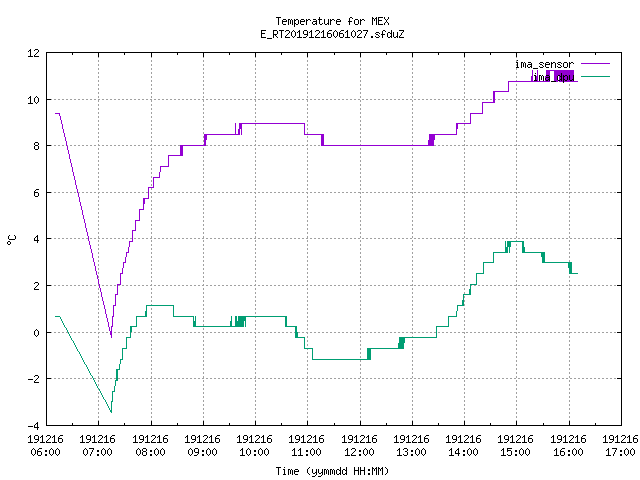Click y-axis tick value -2

pyautogui.click(x=33, y=379)
